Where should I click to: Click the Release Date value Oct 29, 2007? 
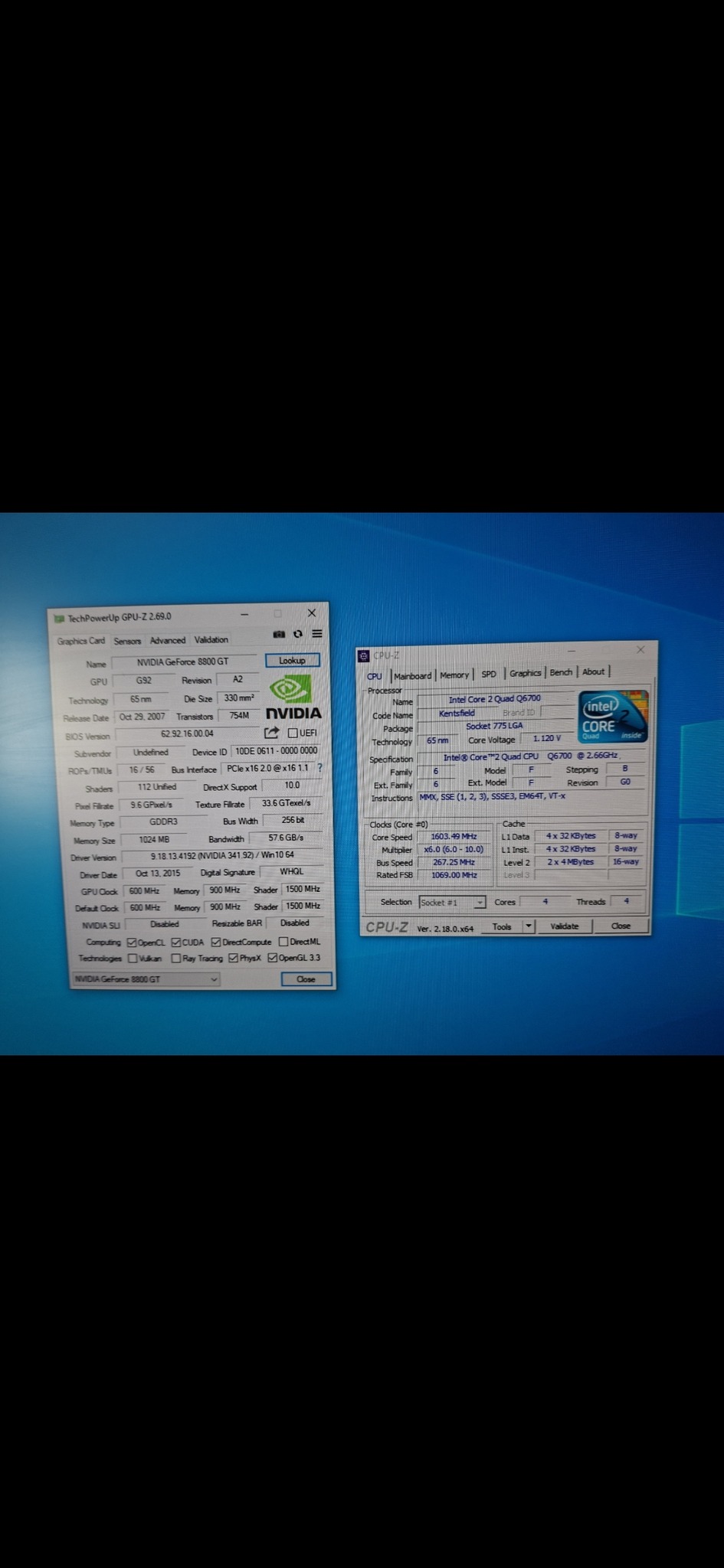click(x=142, y=717)
